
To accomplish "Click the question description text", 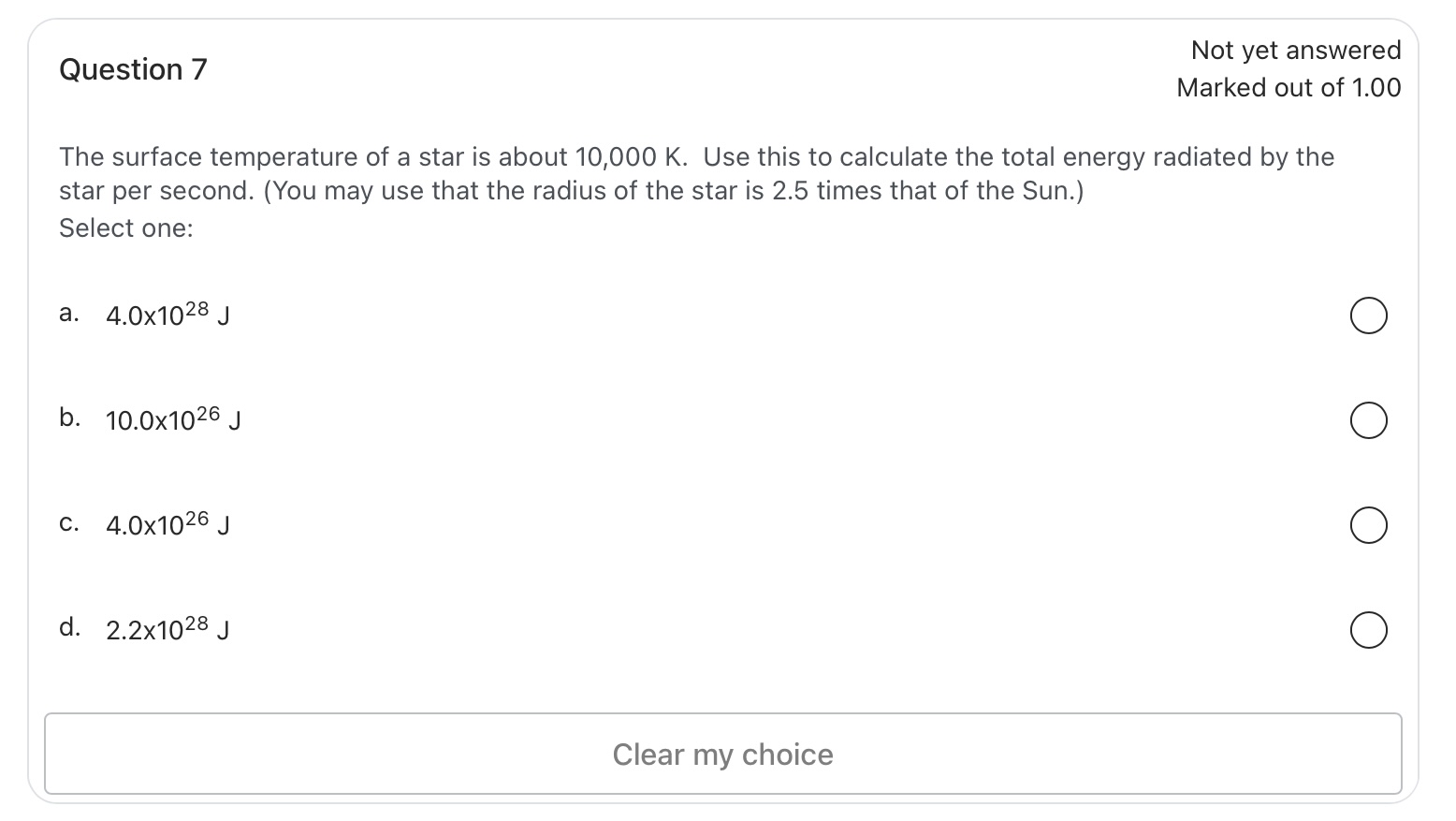I will click(696, 173).
